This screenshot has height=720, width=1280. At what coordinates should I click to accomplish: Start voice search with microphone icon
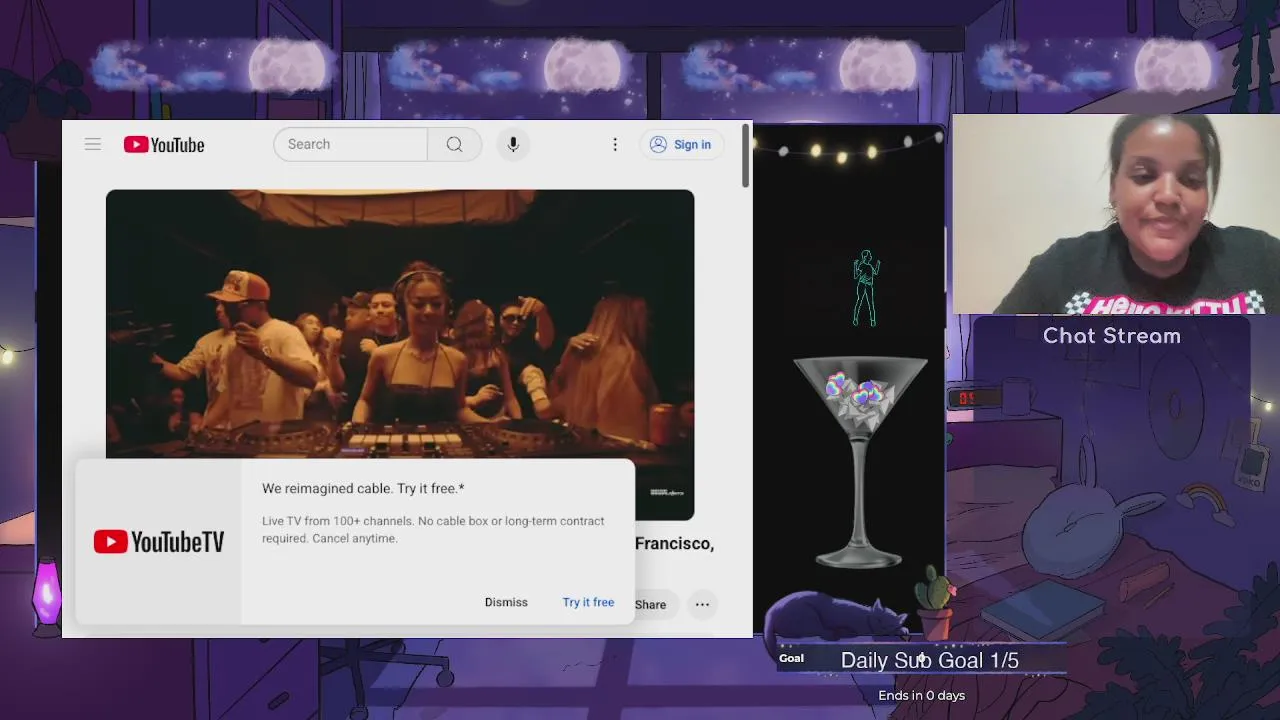(513, 144)
